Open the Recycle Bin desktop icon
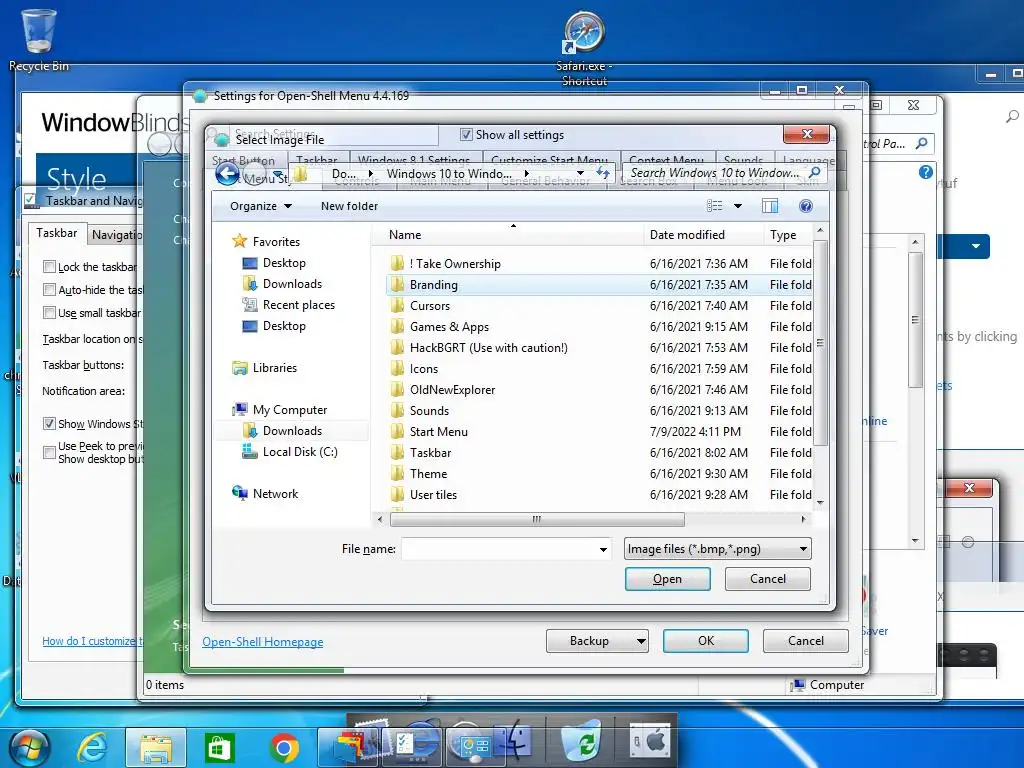1024x768 pixels. tap(39, 38)
